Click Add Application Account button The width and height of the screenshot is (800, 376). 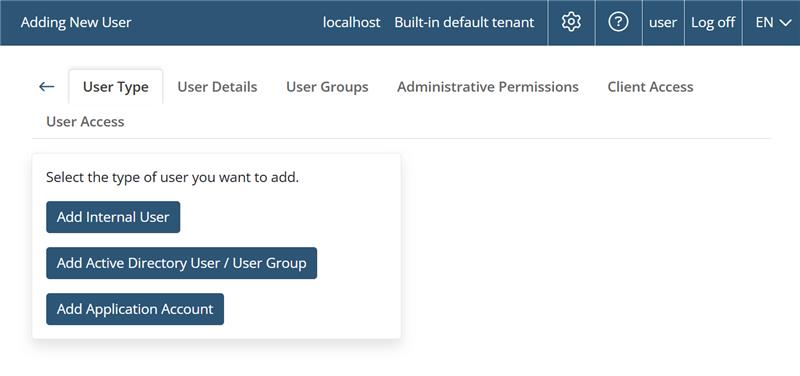[135, 309]
